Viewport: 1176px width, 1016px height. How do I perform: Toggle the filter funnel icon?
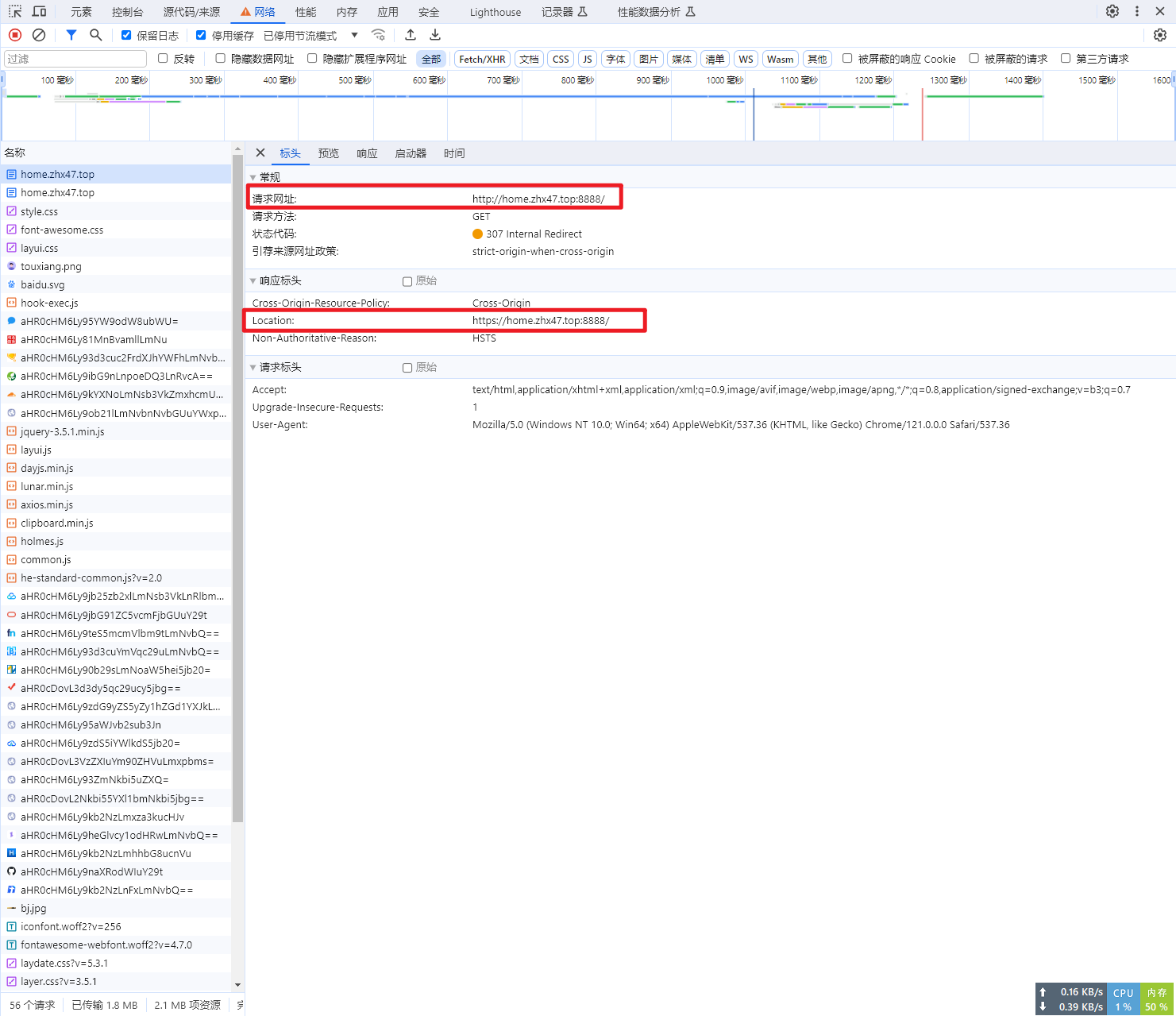click(x=71, y=35)
